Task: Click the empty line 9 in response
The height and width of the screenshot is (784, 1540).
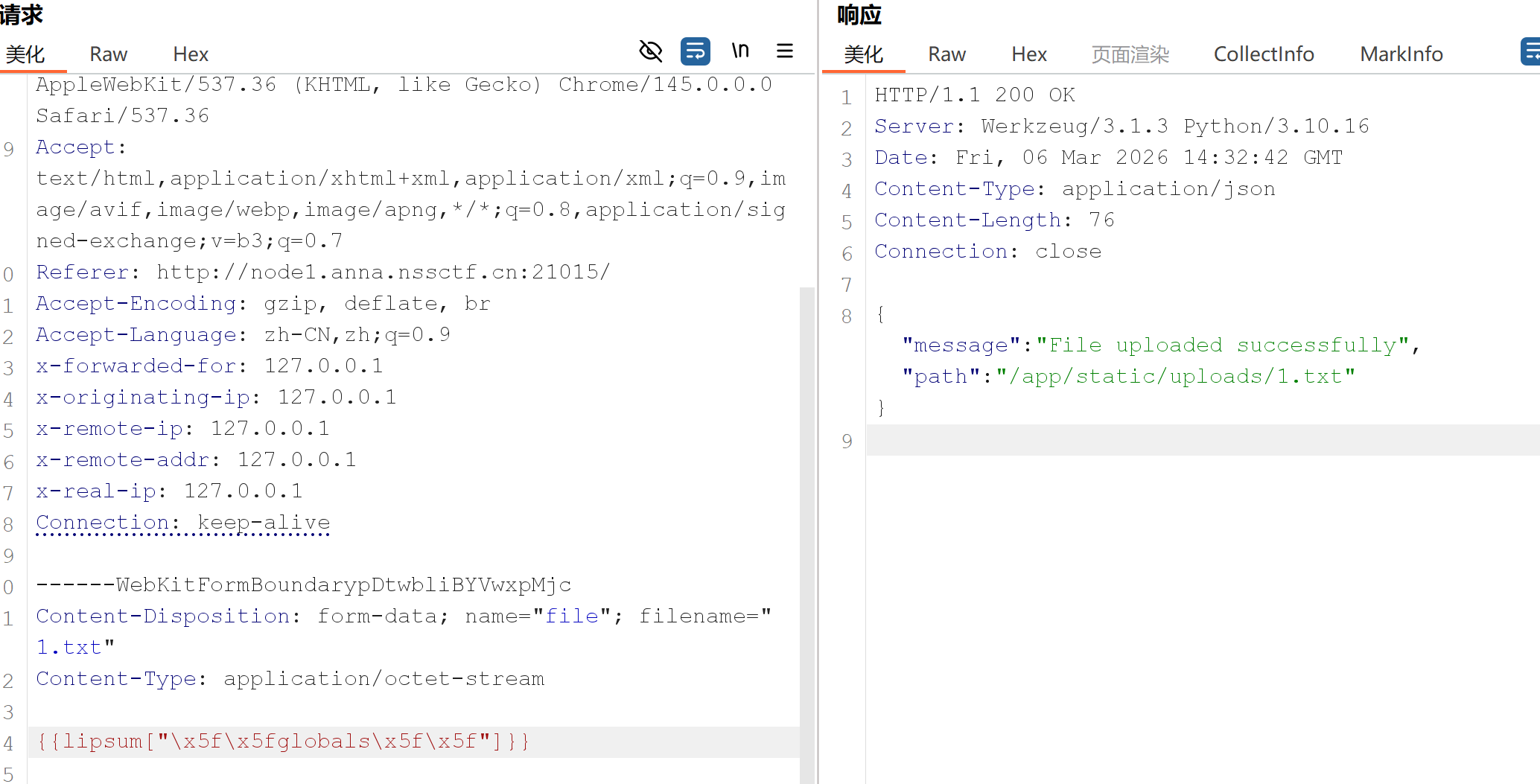Action: tap(1191, 440)
